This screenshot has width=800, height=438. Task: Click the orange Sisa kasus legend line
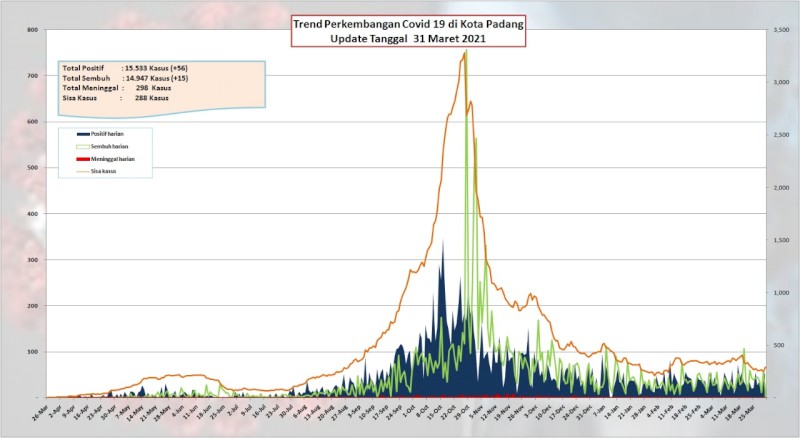[x=83, y=172]
